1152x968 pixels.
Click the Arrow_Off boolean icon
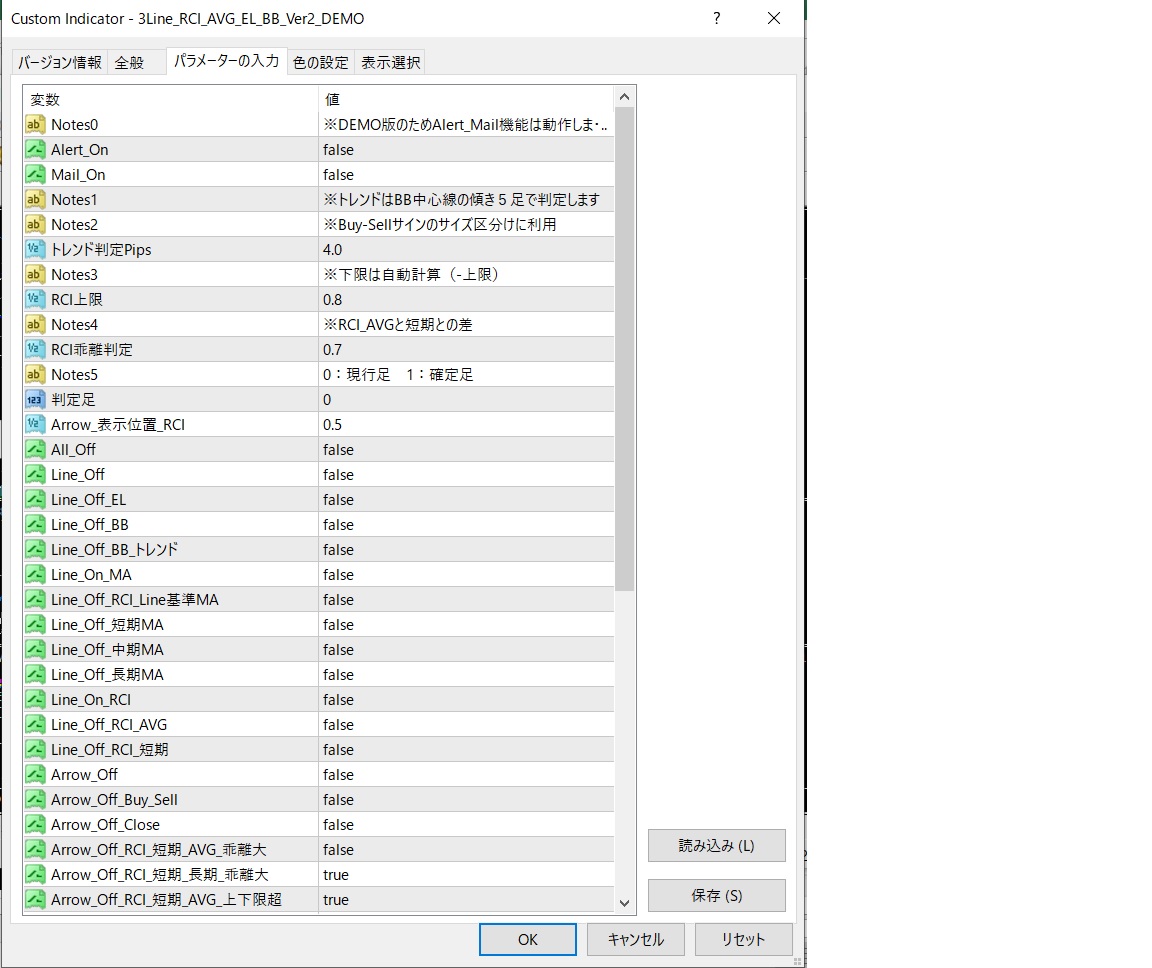coord(35,773)
